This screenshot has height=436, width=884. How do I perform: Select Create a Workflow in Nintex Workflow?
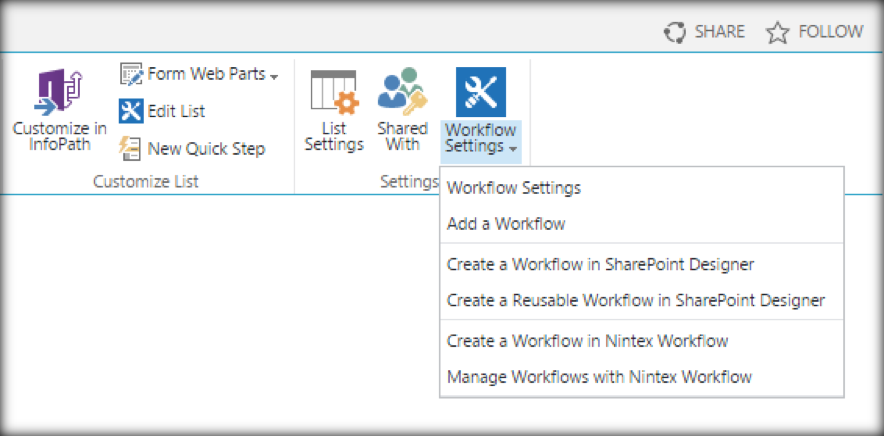[x=587, y=341]
